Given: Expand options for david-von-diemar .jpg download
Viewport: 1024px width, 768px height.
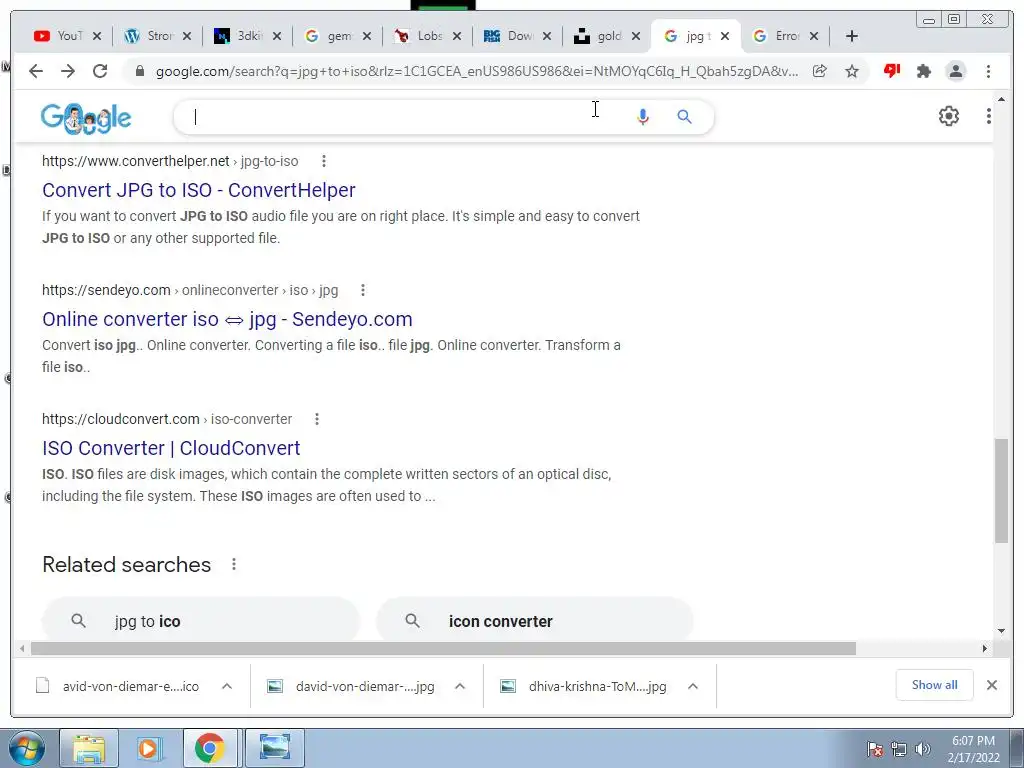Looking at the screenshot, I should click(460, 686).
